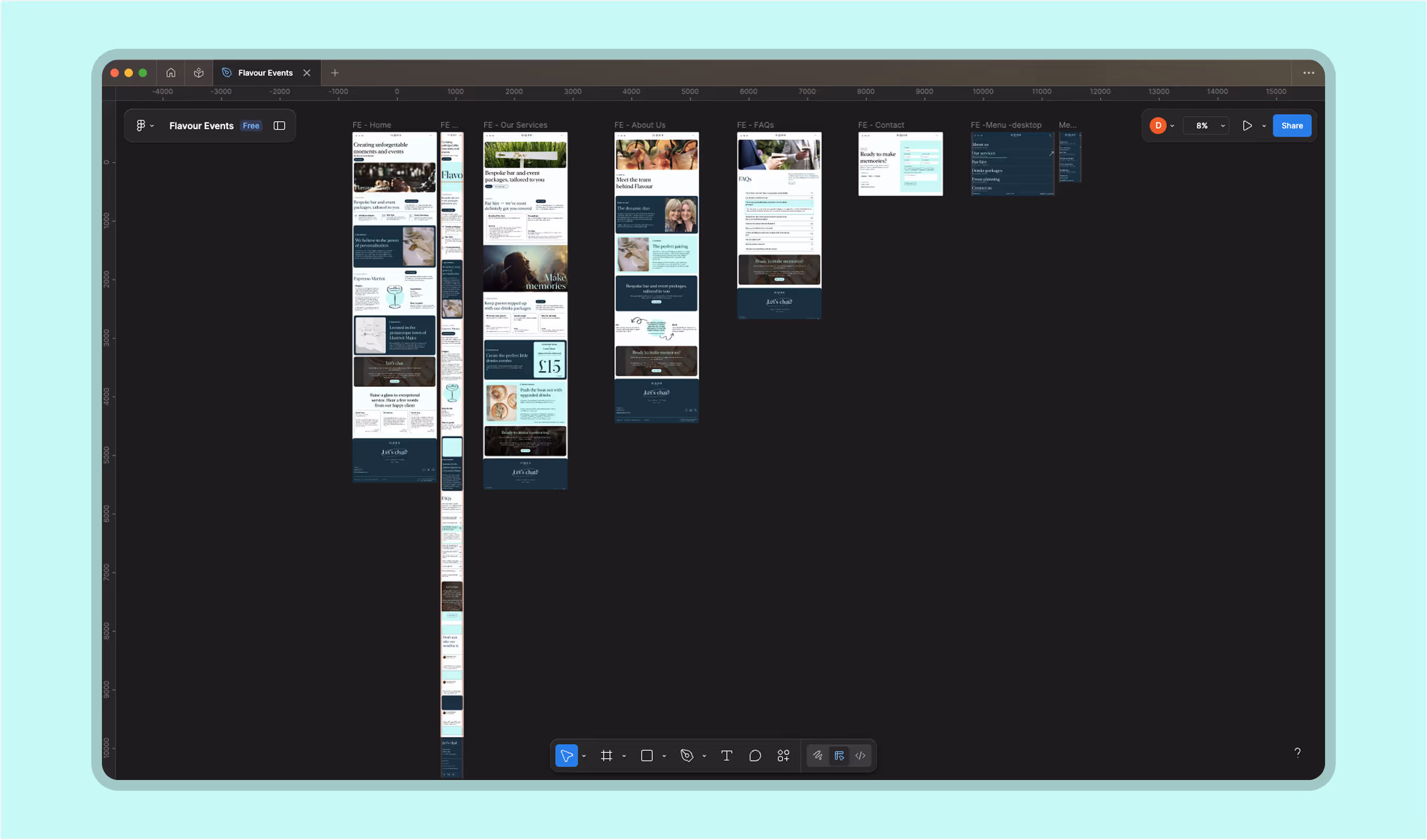Expand the Figma main menu chevron
The image size is (1427, 840).
tap(151, 125)
